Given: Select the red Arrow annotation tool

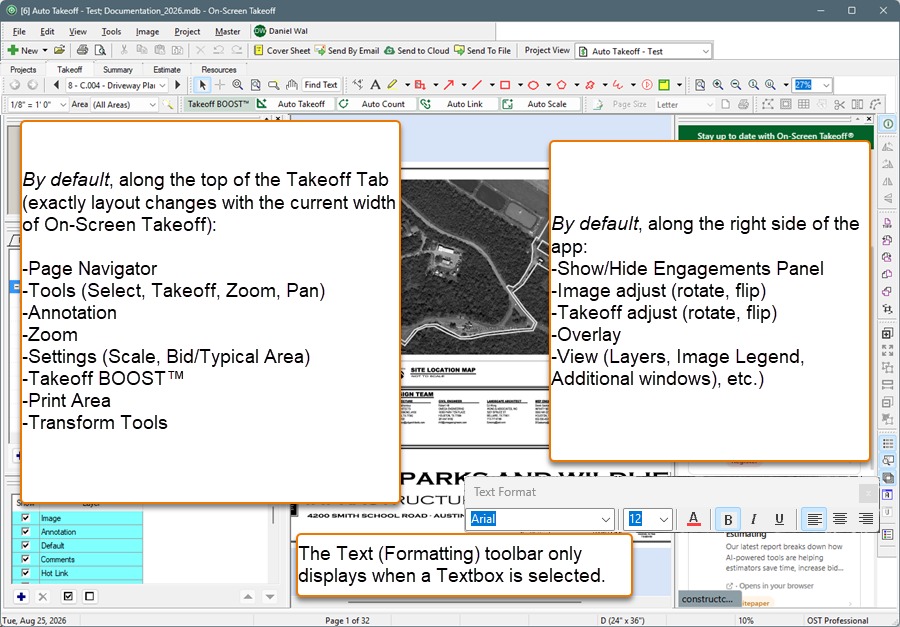Looking at the screenshot, I should 449,85.
